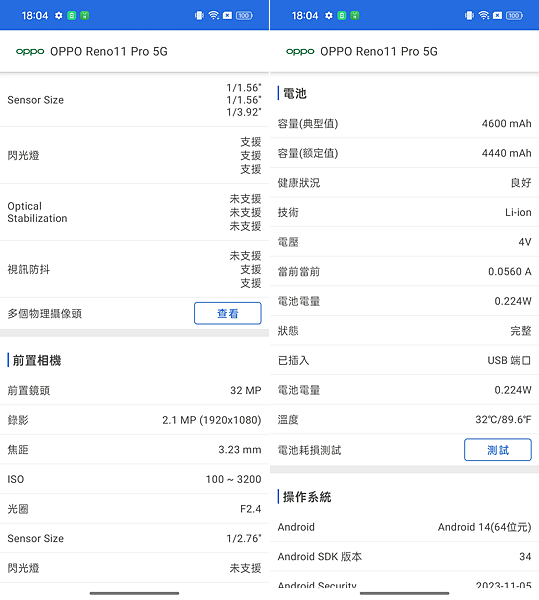Tap the 查看 button for multiple physical cameras
Screen dimensions: 539x600
[228, 313]
